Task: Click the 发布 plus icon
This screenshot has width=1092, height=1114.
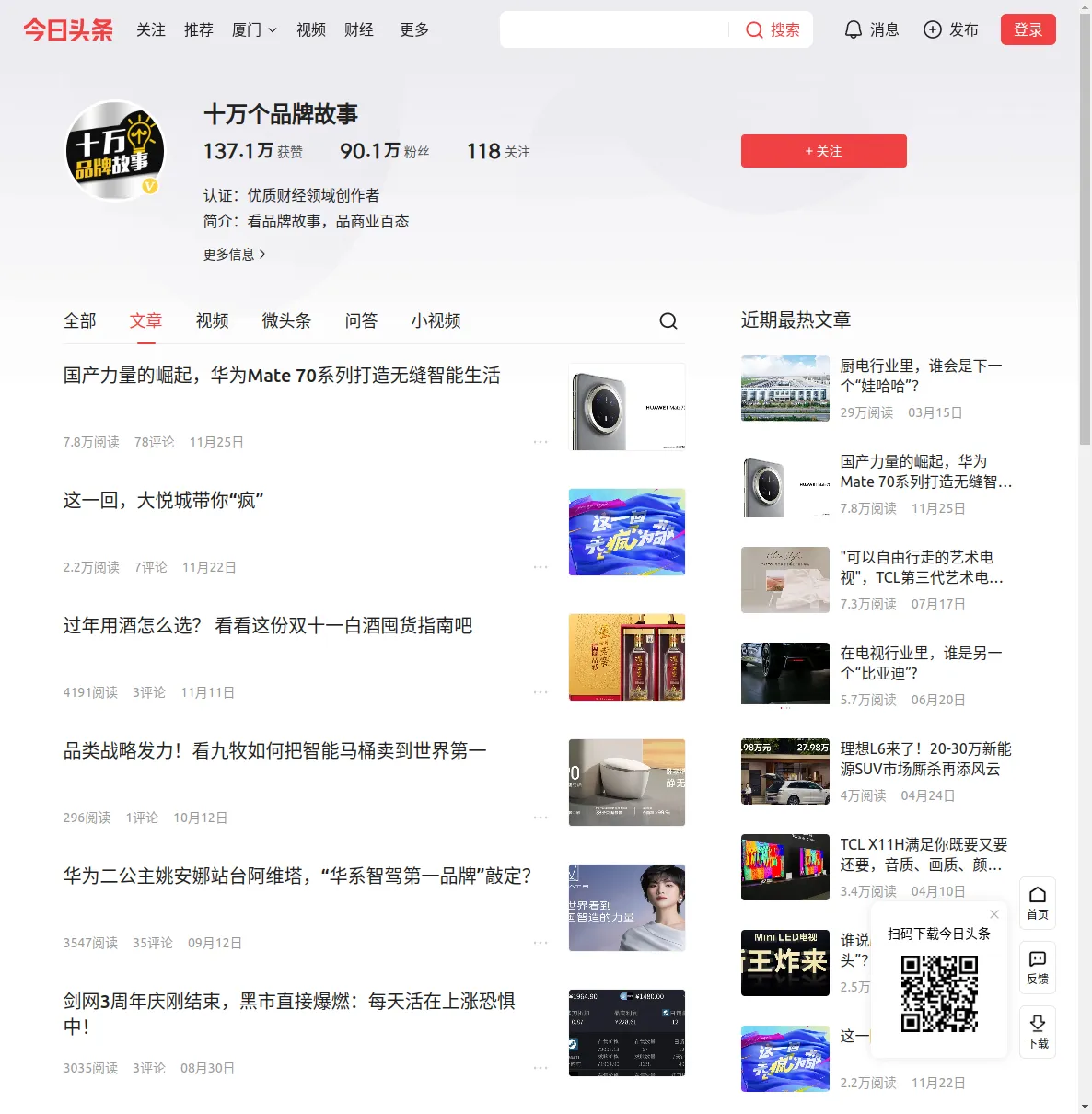Action: click(933, 29)
